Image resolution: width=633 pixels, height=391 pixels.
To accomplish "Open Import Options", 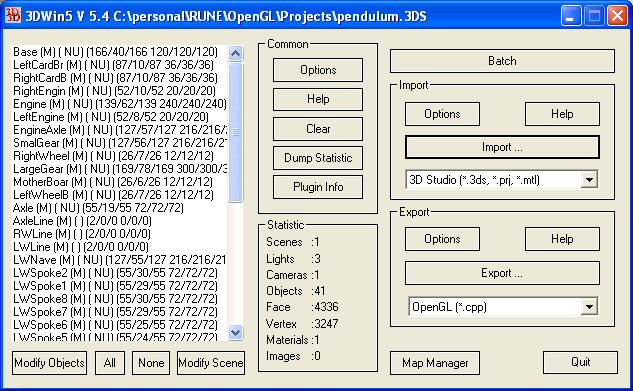I will (x=442, y=114).
